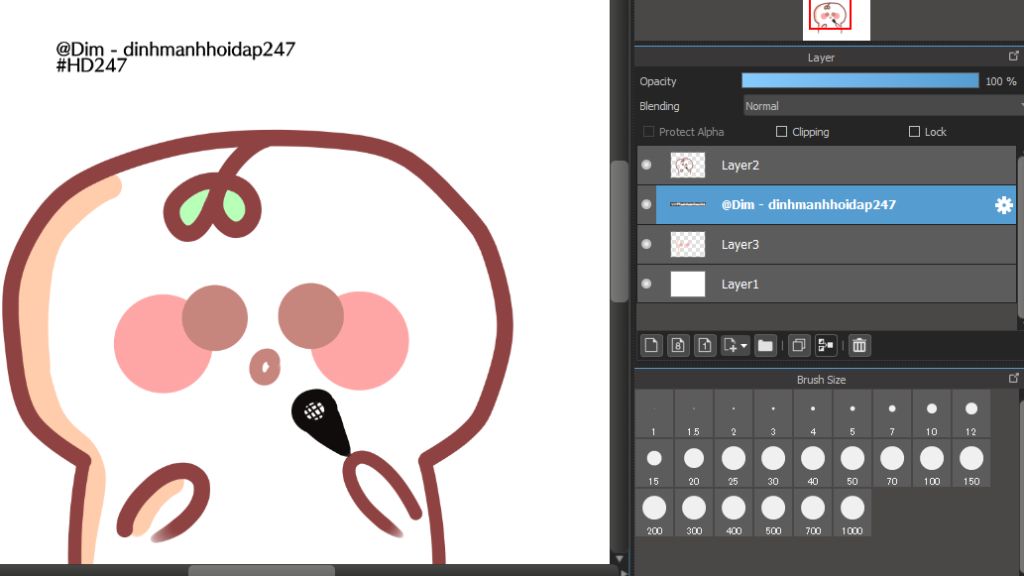Choose brush size 12
The height and width of the screenshot is (576, 1024).
coord(971,414)
